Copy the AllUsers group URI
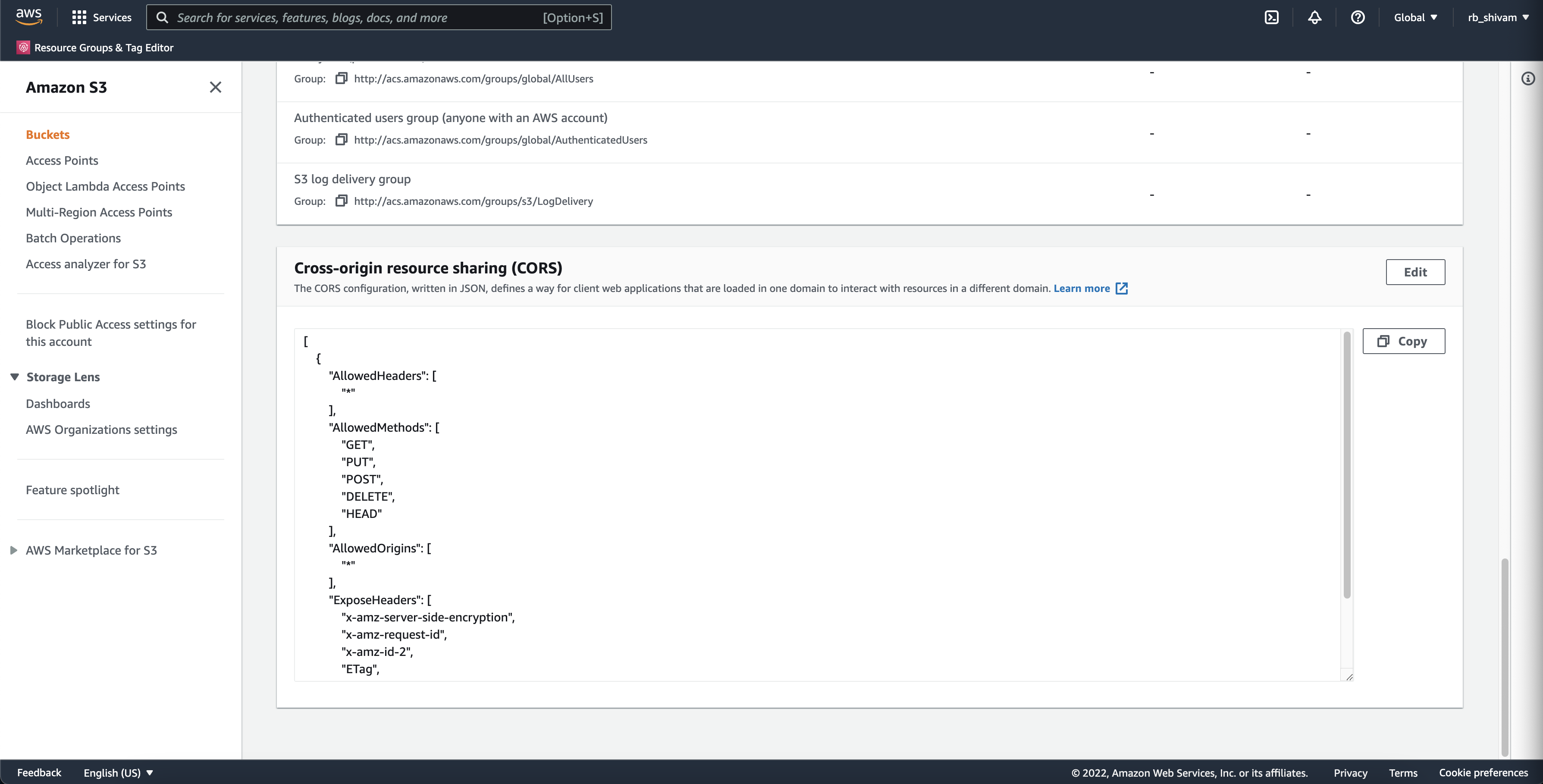The width and height of the screenshot is (1543, 784). 342,78
